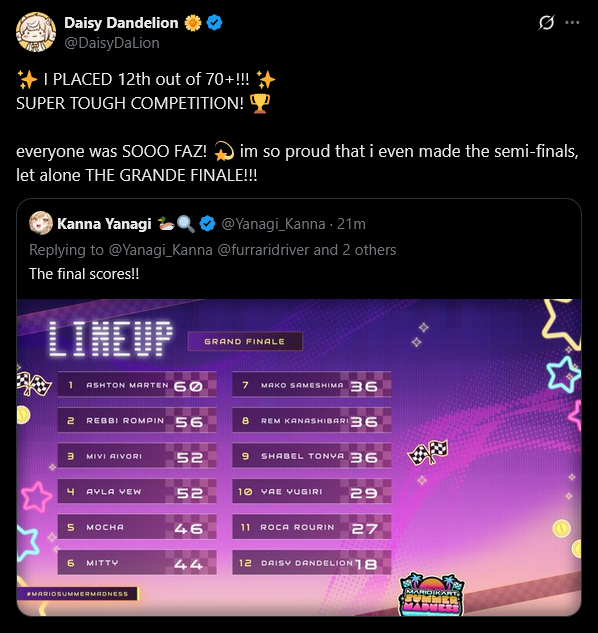Open the @Yanagi_Kanna handle in quoted post
598x633 pixels.
coord(273,224)
